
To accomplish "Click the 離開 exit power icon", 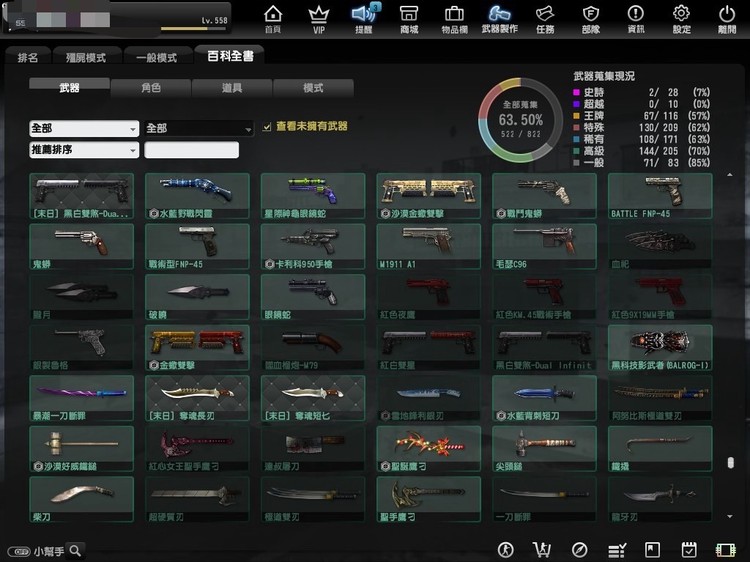I will pyautogui.click(x=727, y=19).
